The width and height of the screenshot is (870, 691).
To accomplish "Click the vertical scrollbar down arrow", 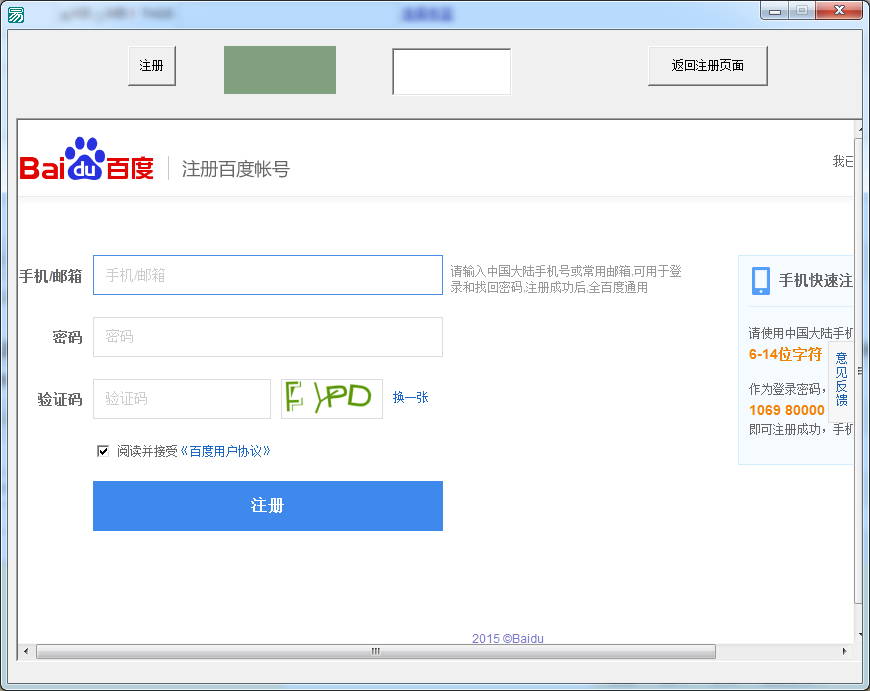I will (x=861, y=634).
